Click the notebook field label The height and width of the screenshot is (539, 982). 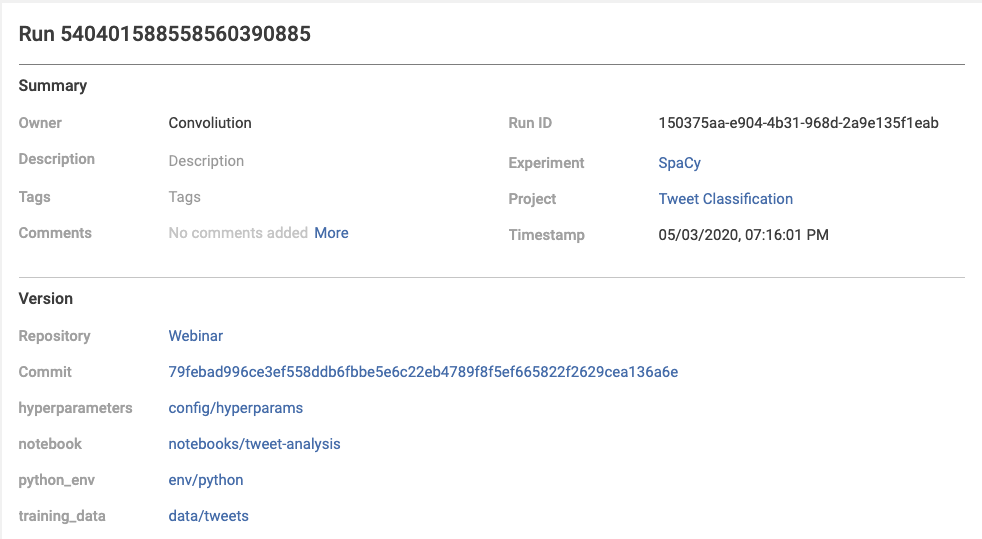coord(50,444)
